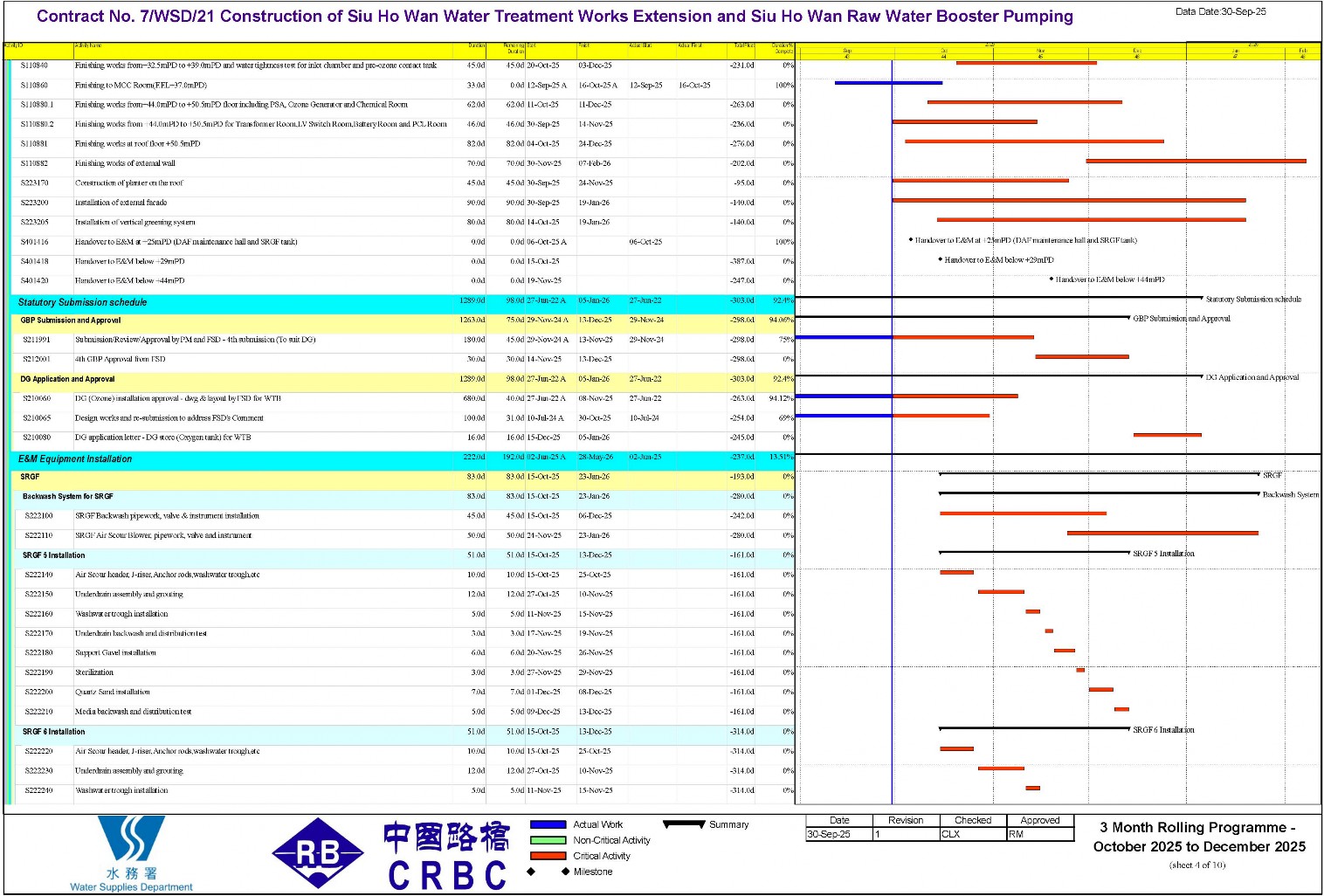
Task: Click activity name 'Support Gavel installation'
Action: coord(115,653)
